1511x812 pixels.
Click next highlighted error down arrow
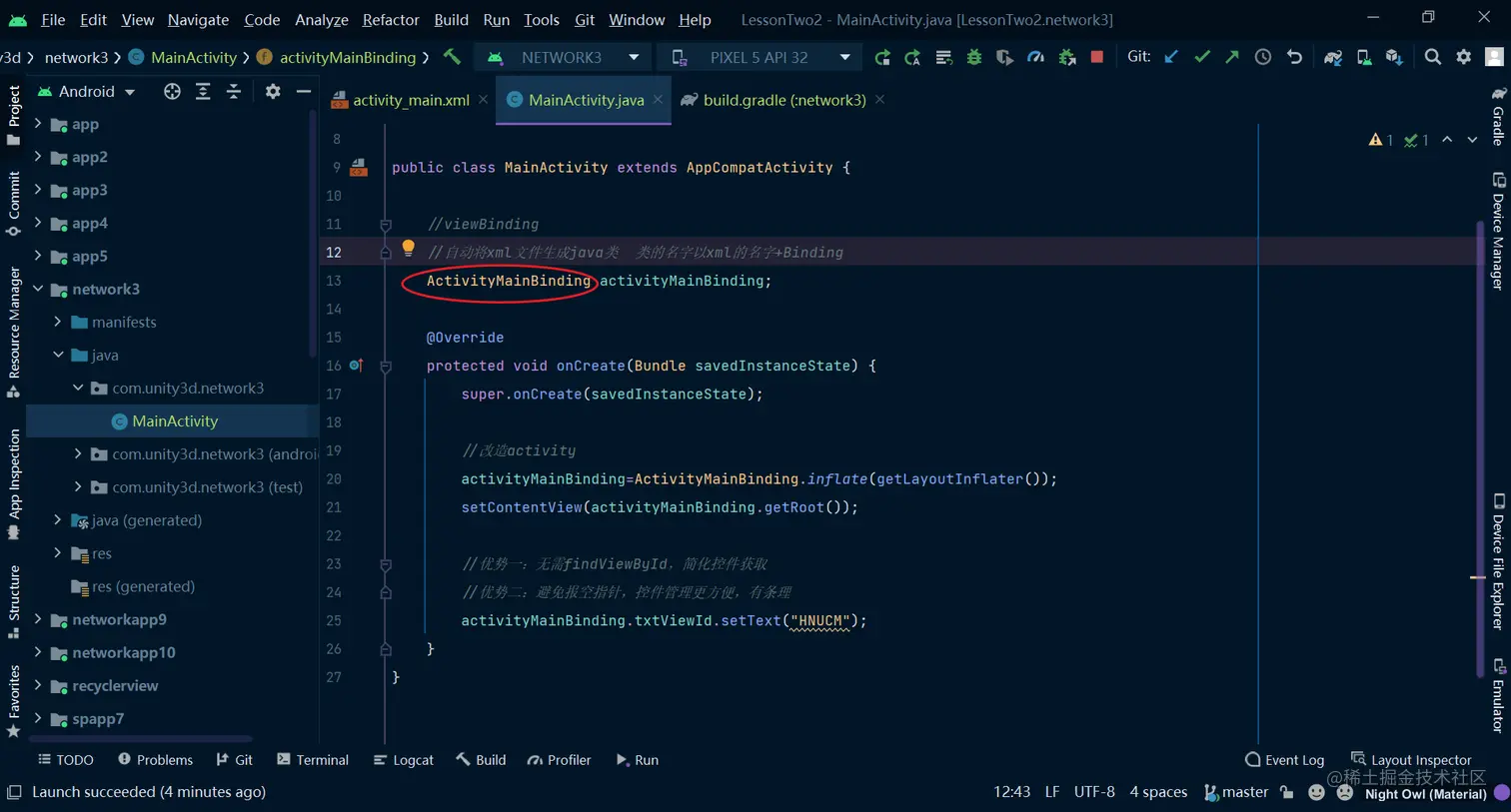coord(1472,140)
